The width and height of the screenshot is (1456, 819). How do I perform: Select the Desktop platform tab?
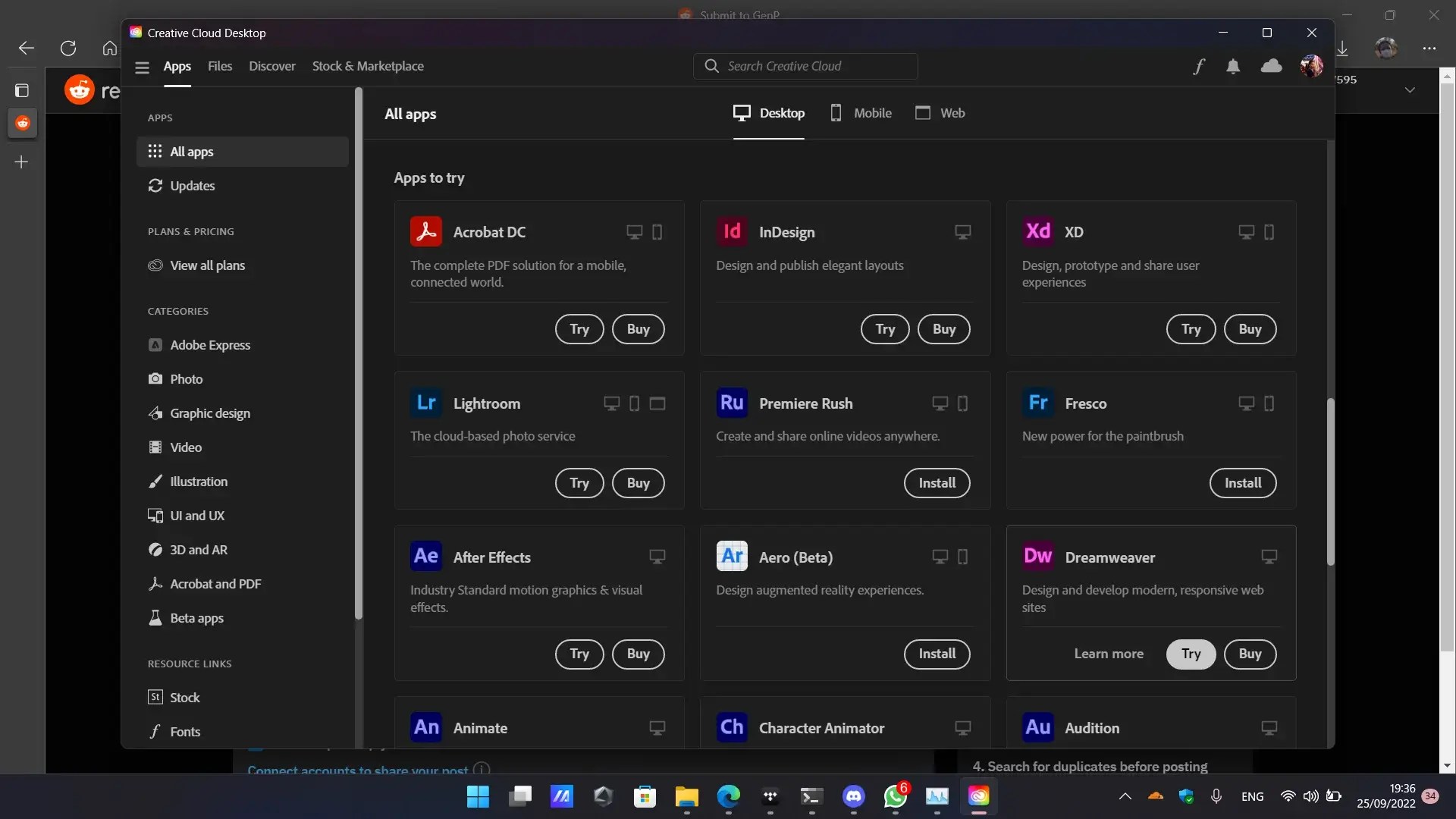click(769, 113)
